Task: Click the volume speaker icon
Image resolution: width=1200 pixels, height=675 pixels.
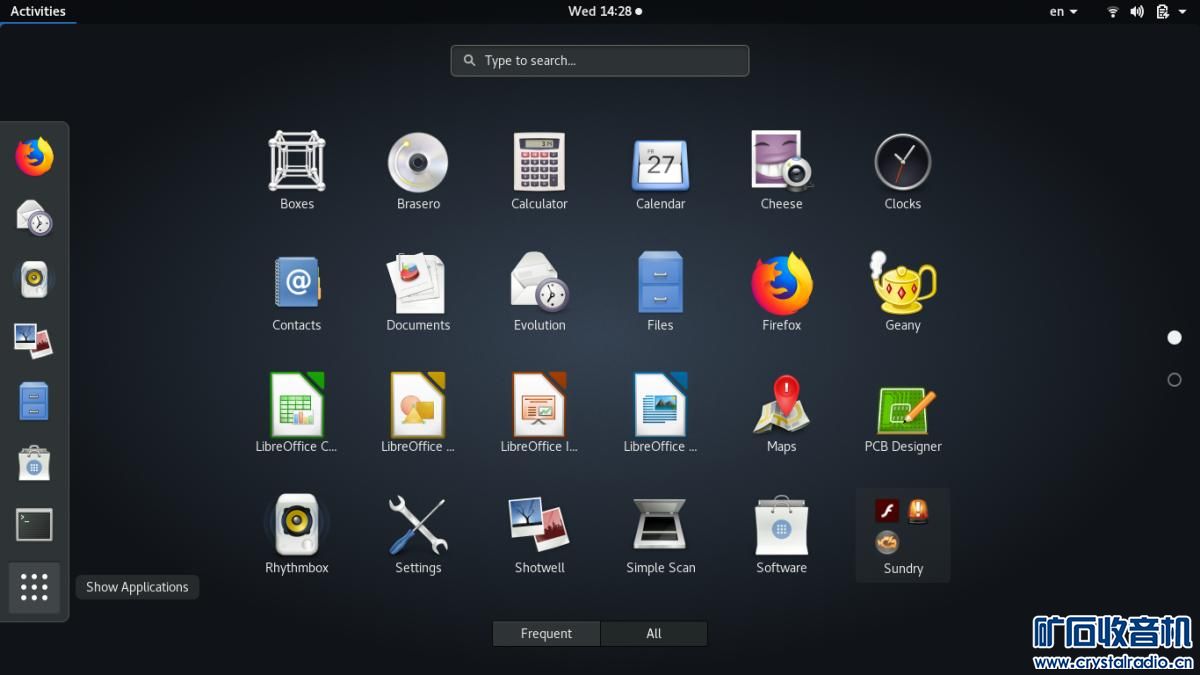Action: [1137, 11]
